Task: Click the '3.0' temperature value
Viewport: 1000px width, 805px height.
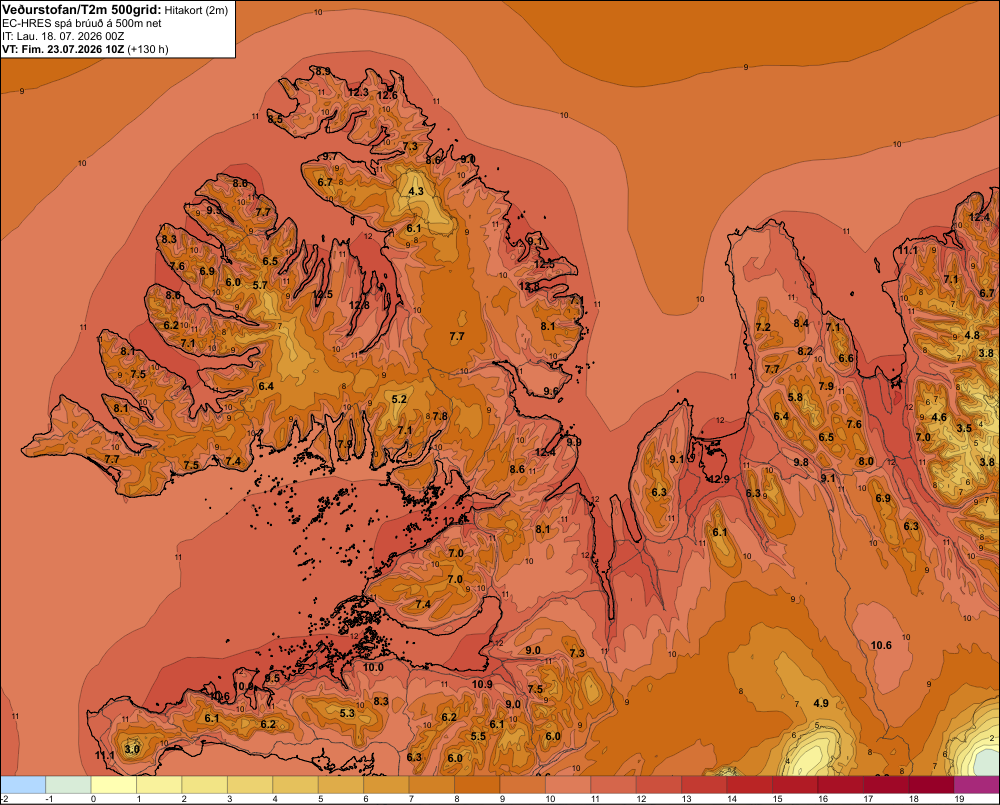Action: point(132,749)
